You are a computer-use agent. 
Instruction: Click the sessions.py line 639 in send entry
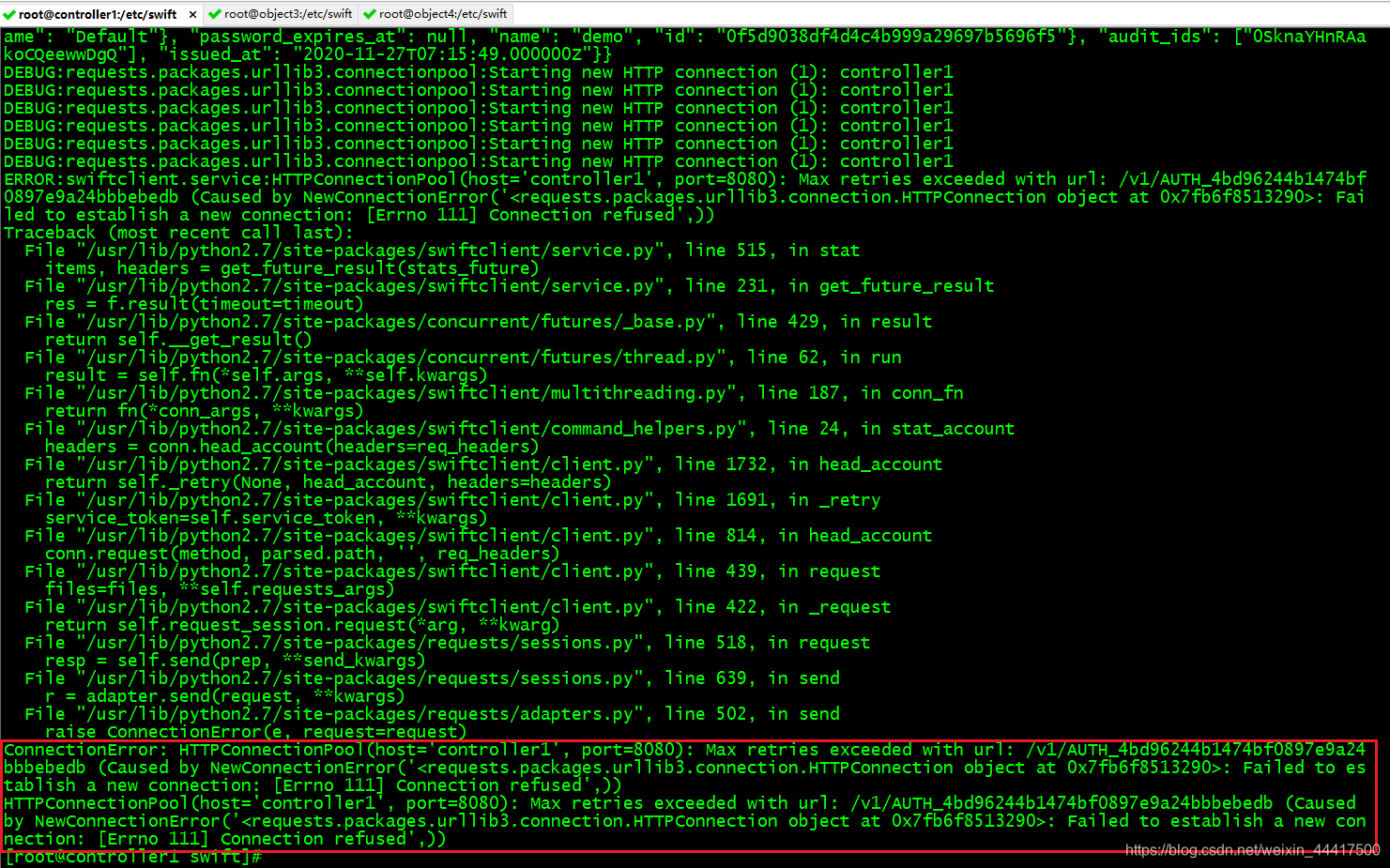pyautogui.click(x=432, y=678)
